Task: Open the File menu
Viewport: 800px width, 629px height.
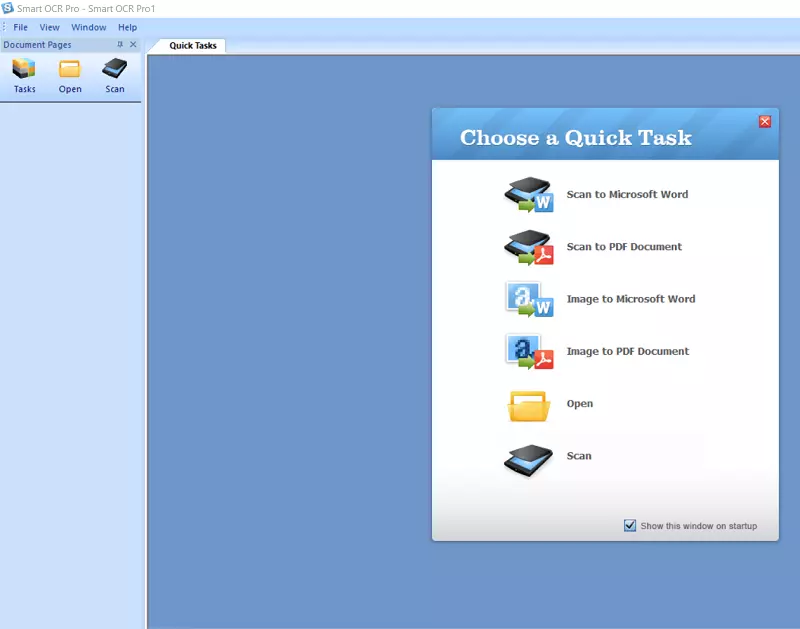Action: (20, 27)
